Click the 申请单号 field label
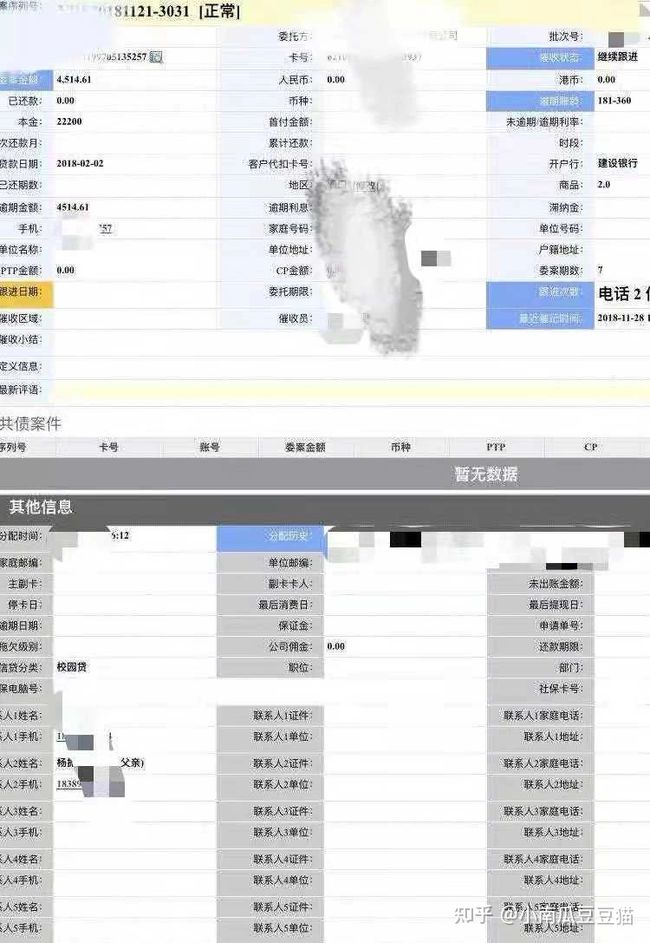The width and height of the screenshot is (650, 943). 561,626
